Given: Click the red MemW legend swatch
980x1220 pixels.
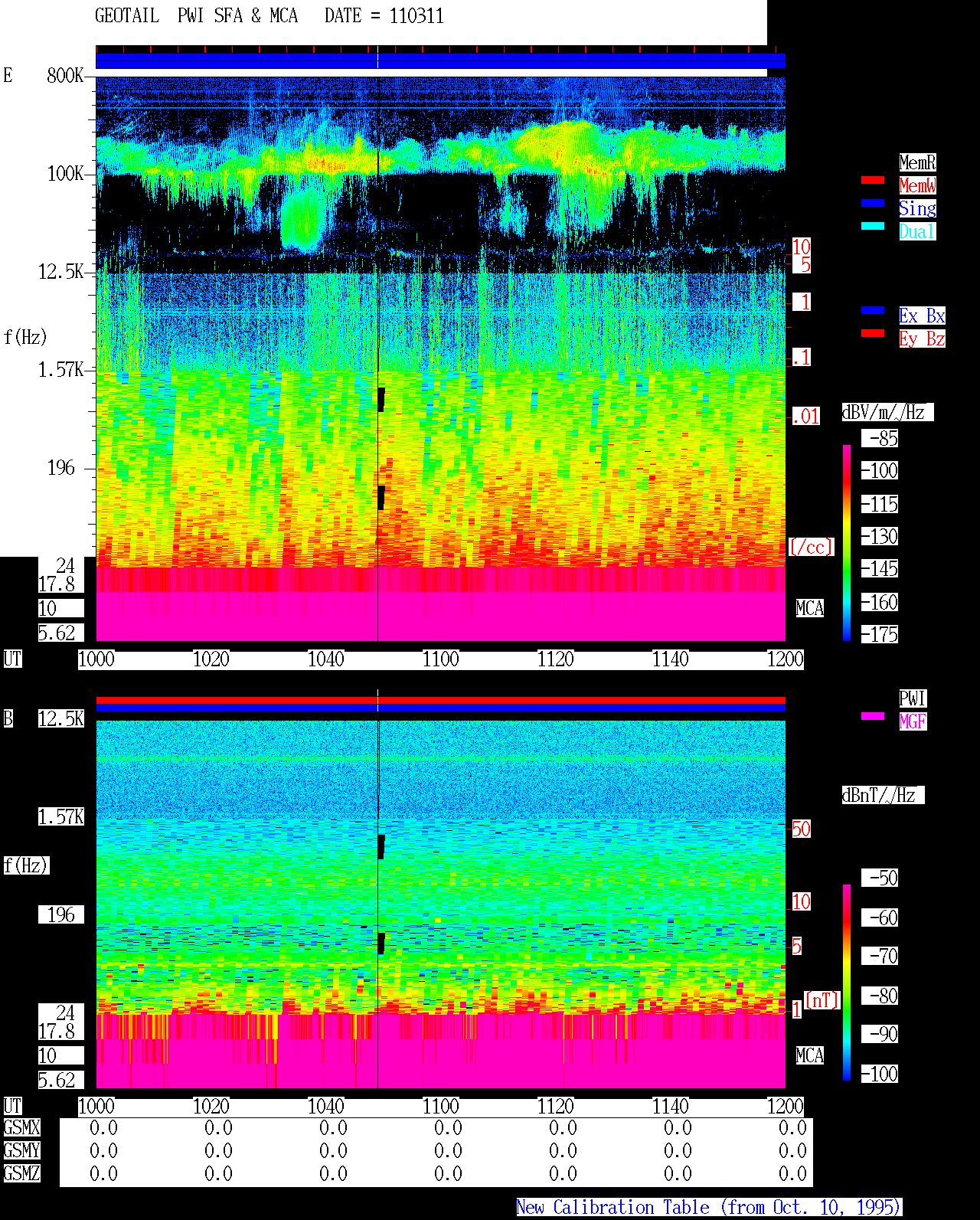Looking at the screenshot, I should tap(873, 180).
